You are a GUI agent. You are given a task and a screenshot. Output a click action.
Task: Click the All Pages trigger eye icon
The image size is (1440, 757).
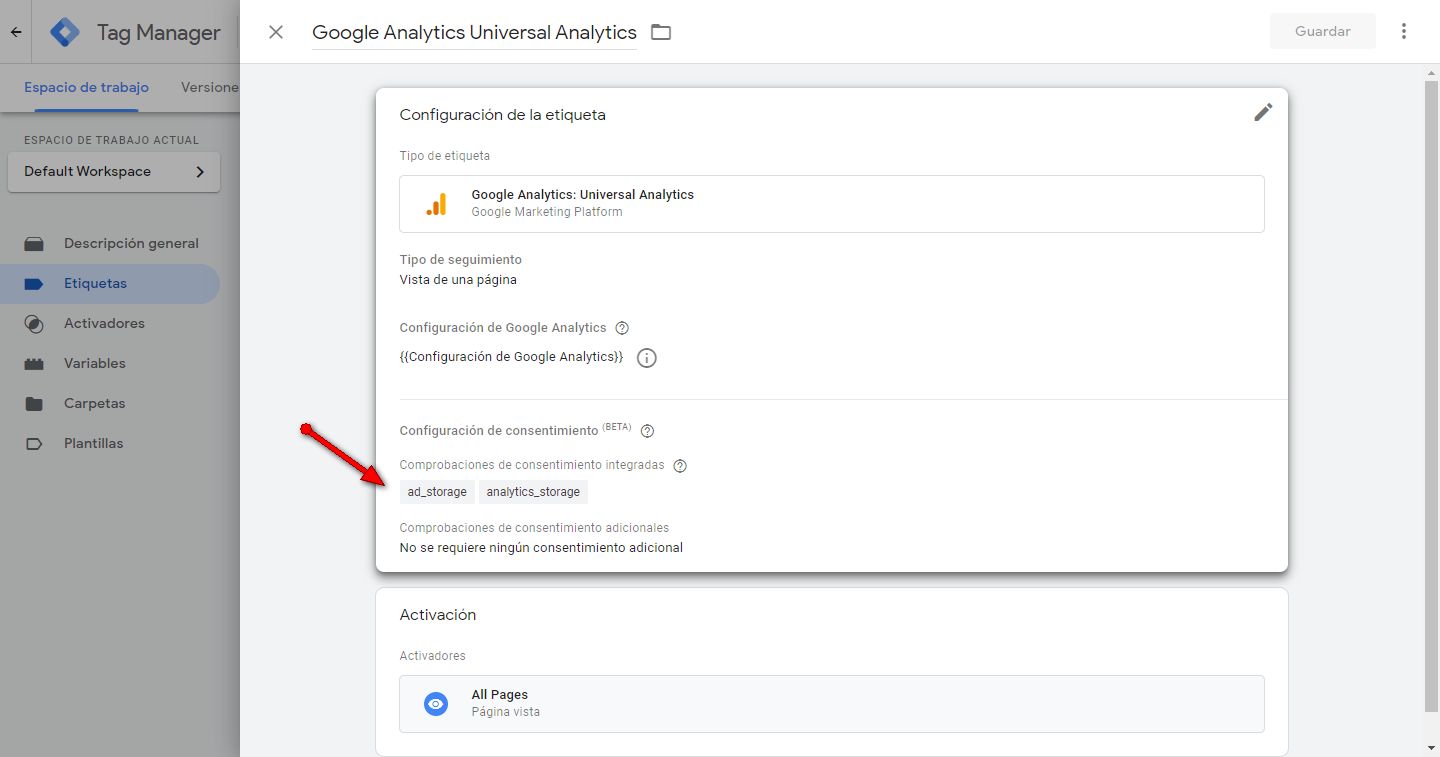tap(435, 704)
